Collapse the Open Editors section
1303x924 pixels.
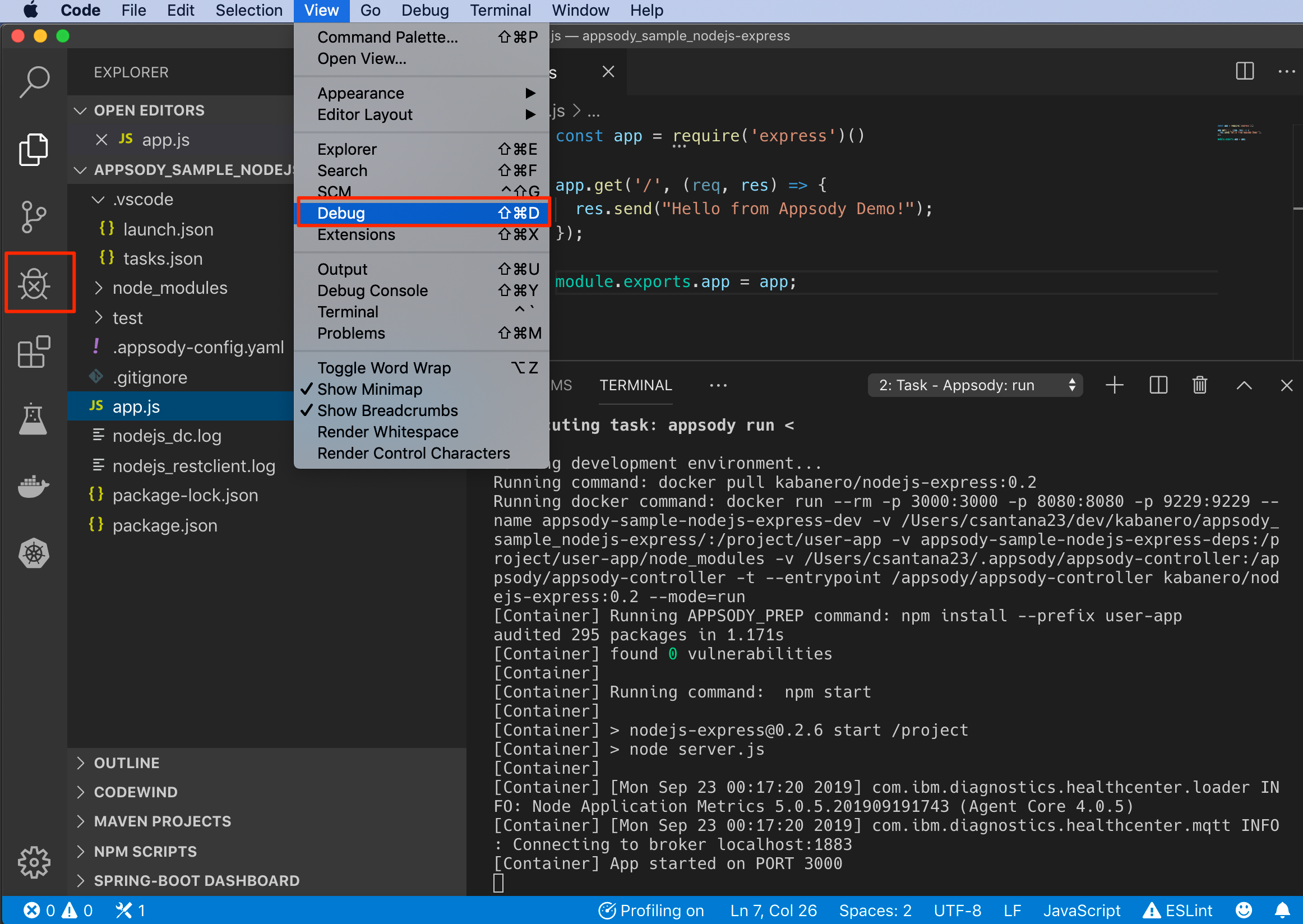click(80, 110)
